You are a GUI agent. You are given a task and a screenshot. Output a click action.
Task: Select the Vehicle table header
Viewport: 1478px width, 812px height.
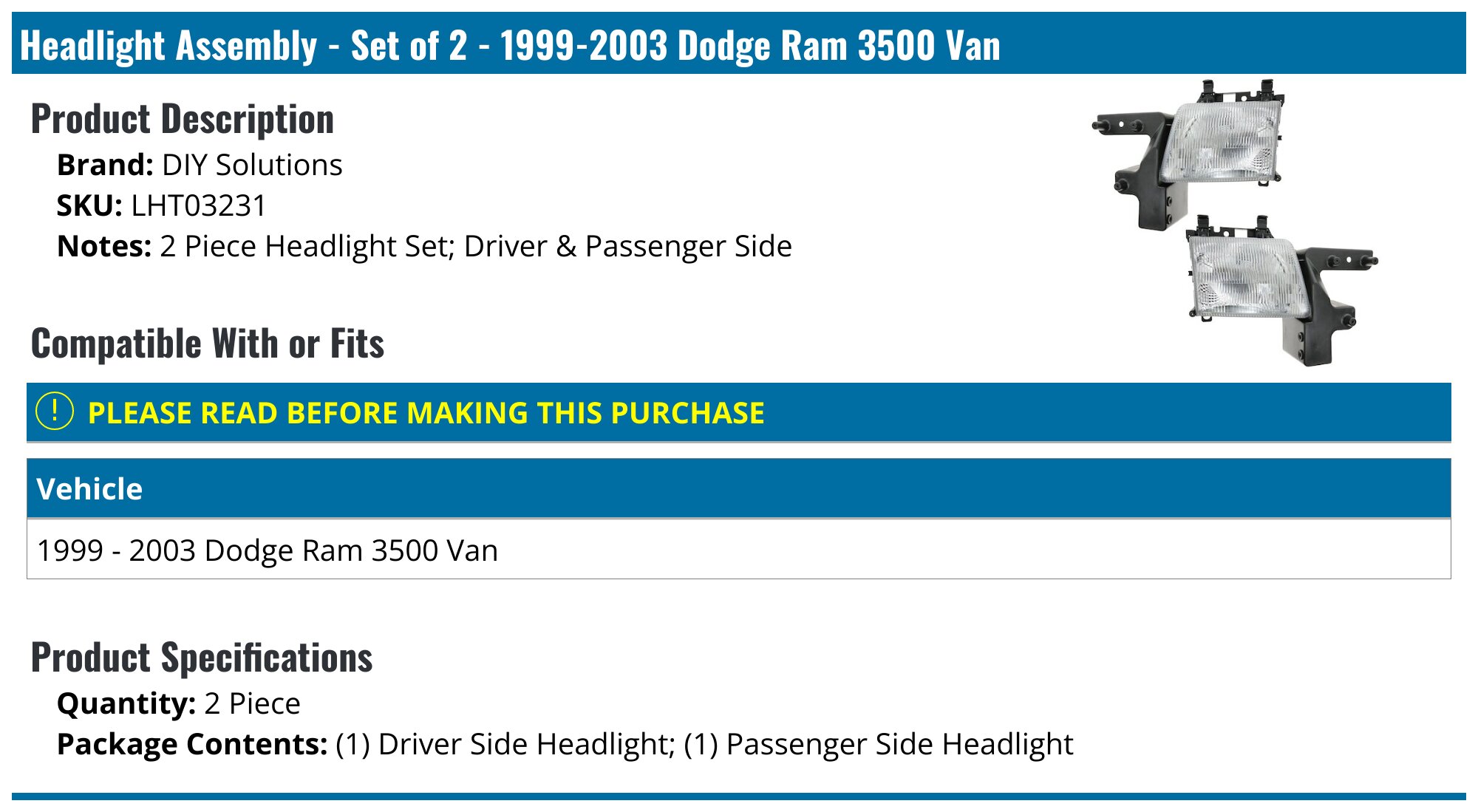(x=89, y=489)
